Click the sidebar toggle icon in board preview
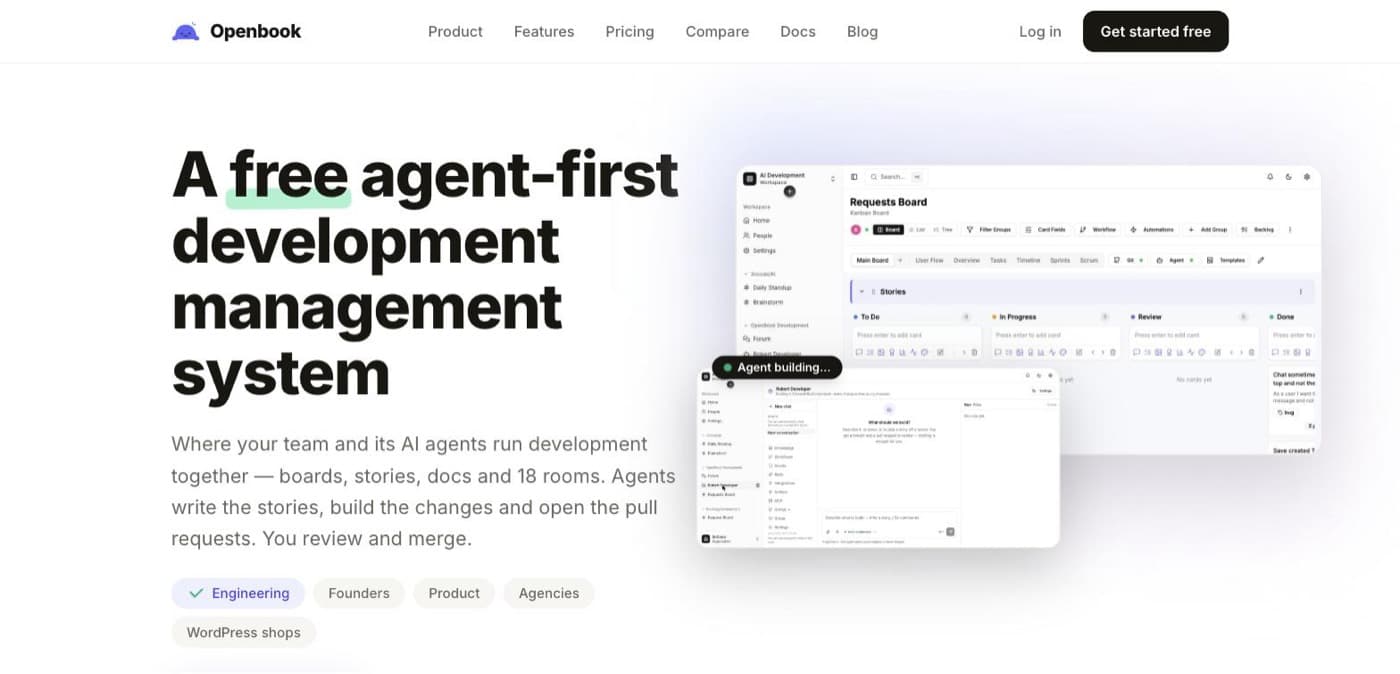Viewport: 1400px width, 674px height. tap(854, 177)
